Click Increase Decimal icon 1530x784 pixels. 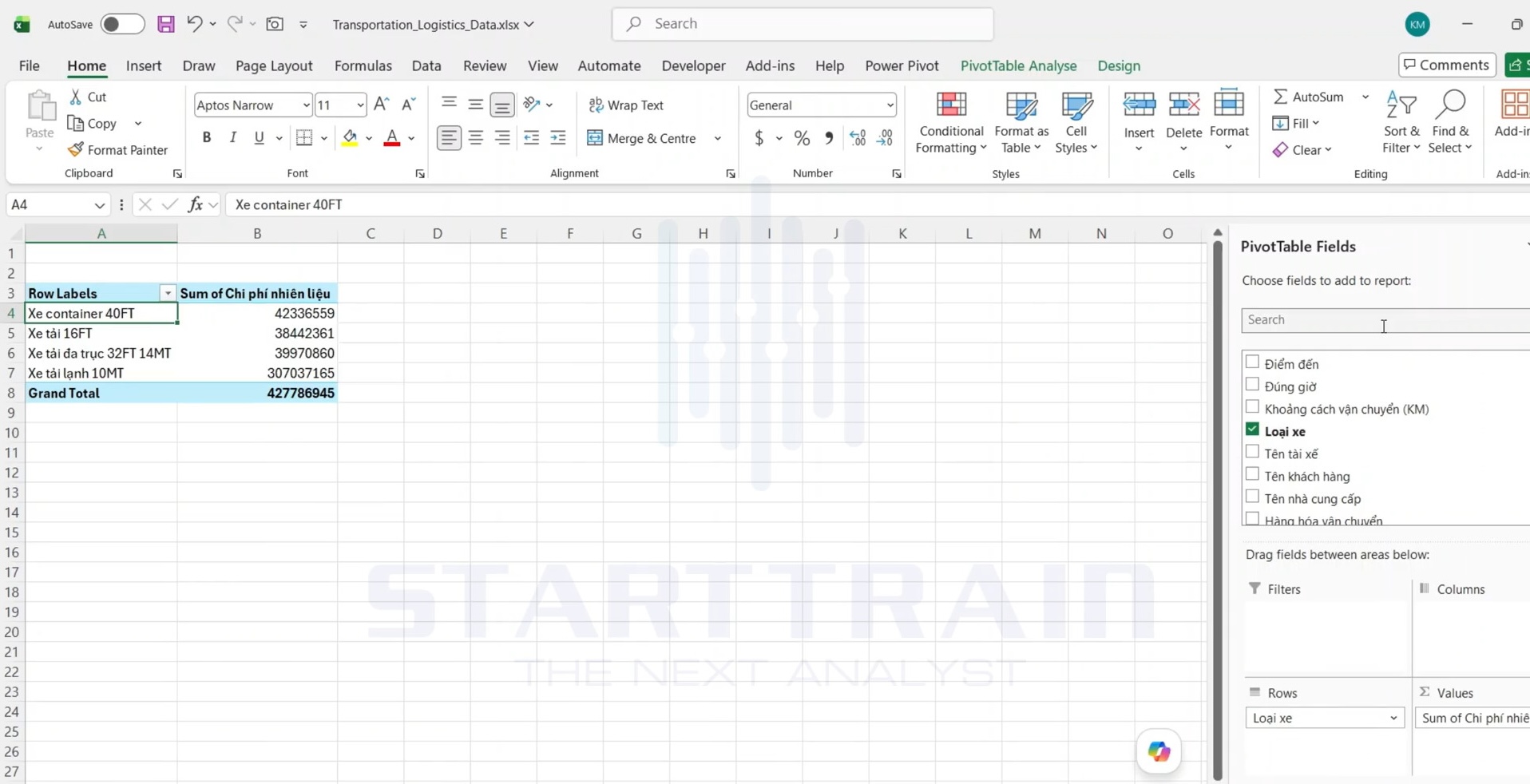coord(858,138)
